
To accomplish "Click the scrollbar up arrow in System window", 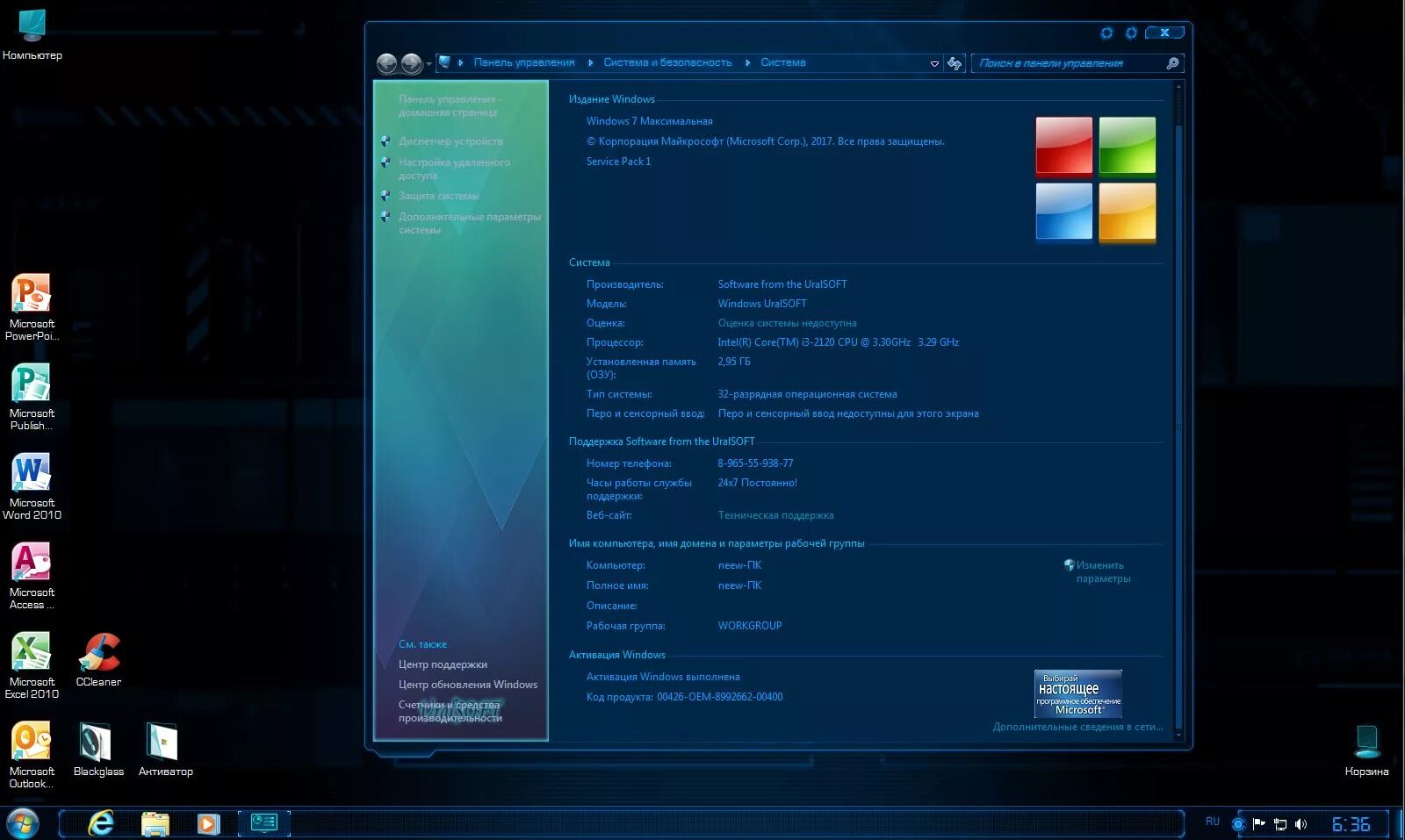I will [x=1178, y=87].
